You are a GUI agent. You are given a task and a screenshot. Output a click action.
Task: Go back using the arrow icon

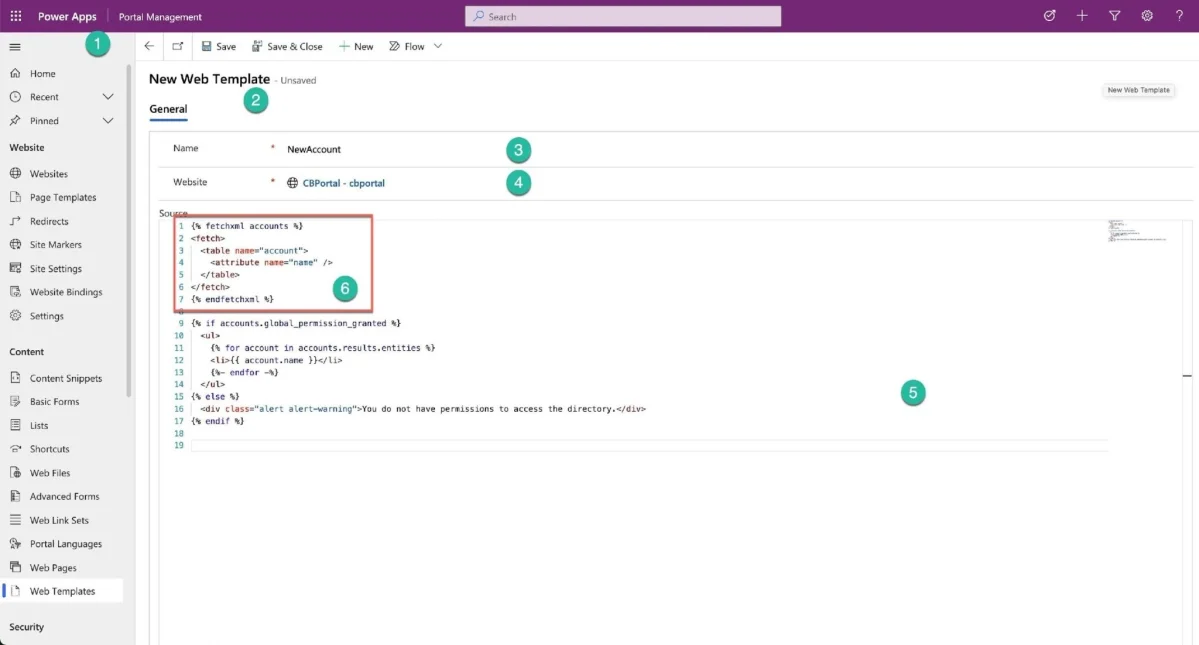tap(149, 46)
